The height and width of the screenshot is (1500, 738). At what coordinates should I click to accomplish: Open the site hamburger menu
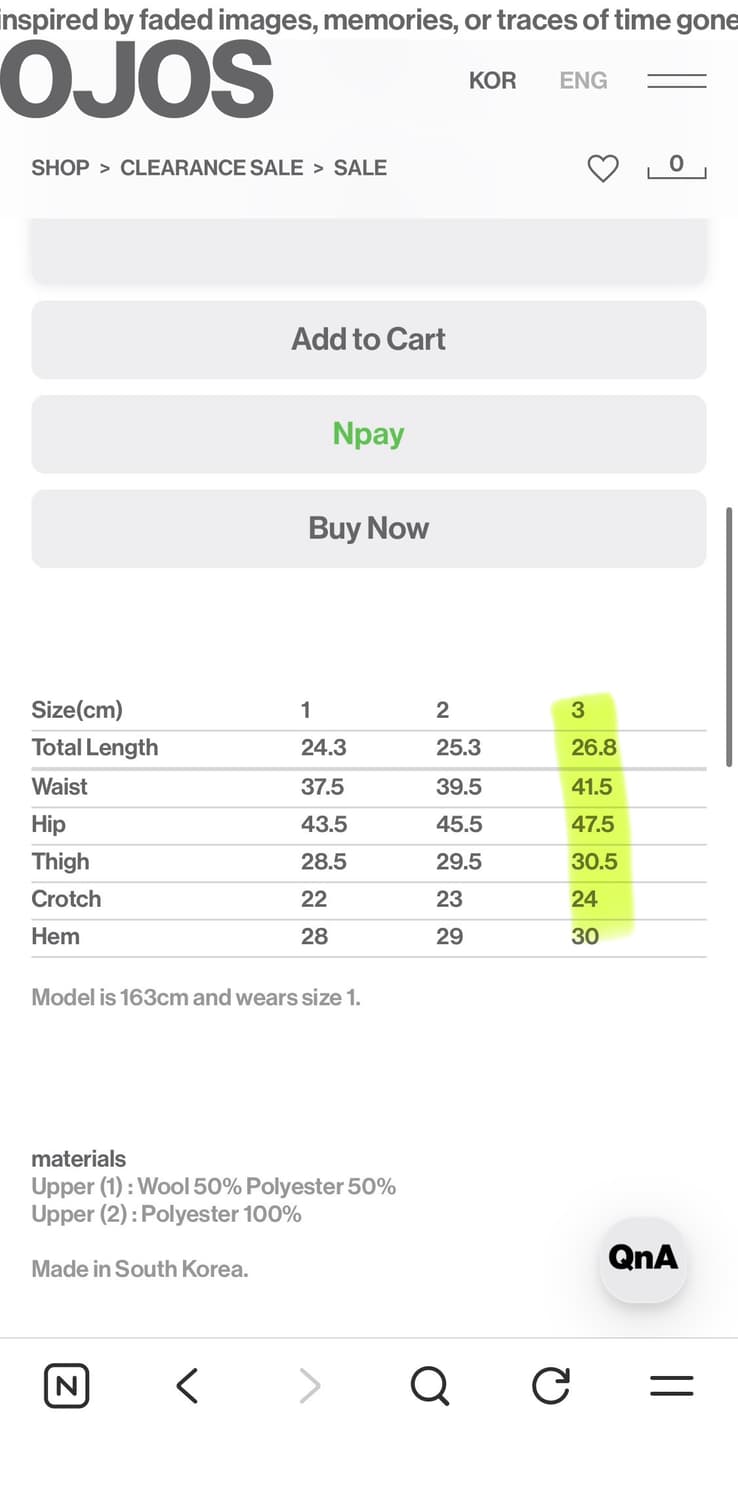676,81
